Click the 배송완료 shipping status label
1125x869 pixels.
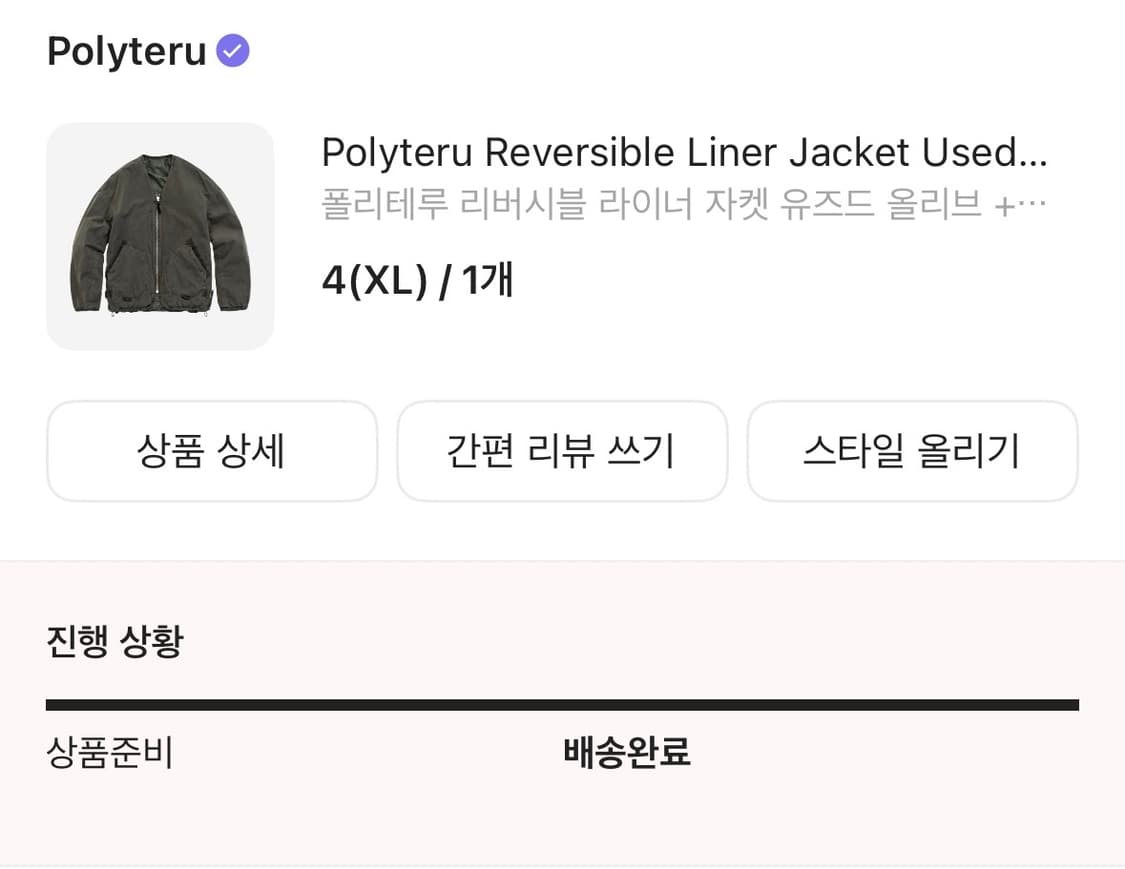(627, 753)
